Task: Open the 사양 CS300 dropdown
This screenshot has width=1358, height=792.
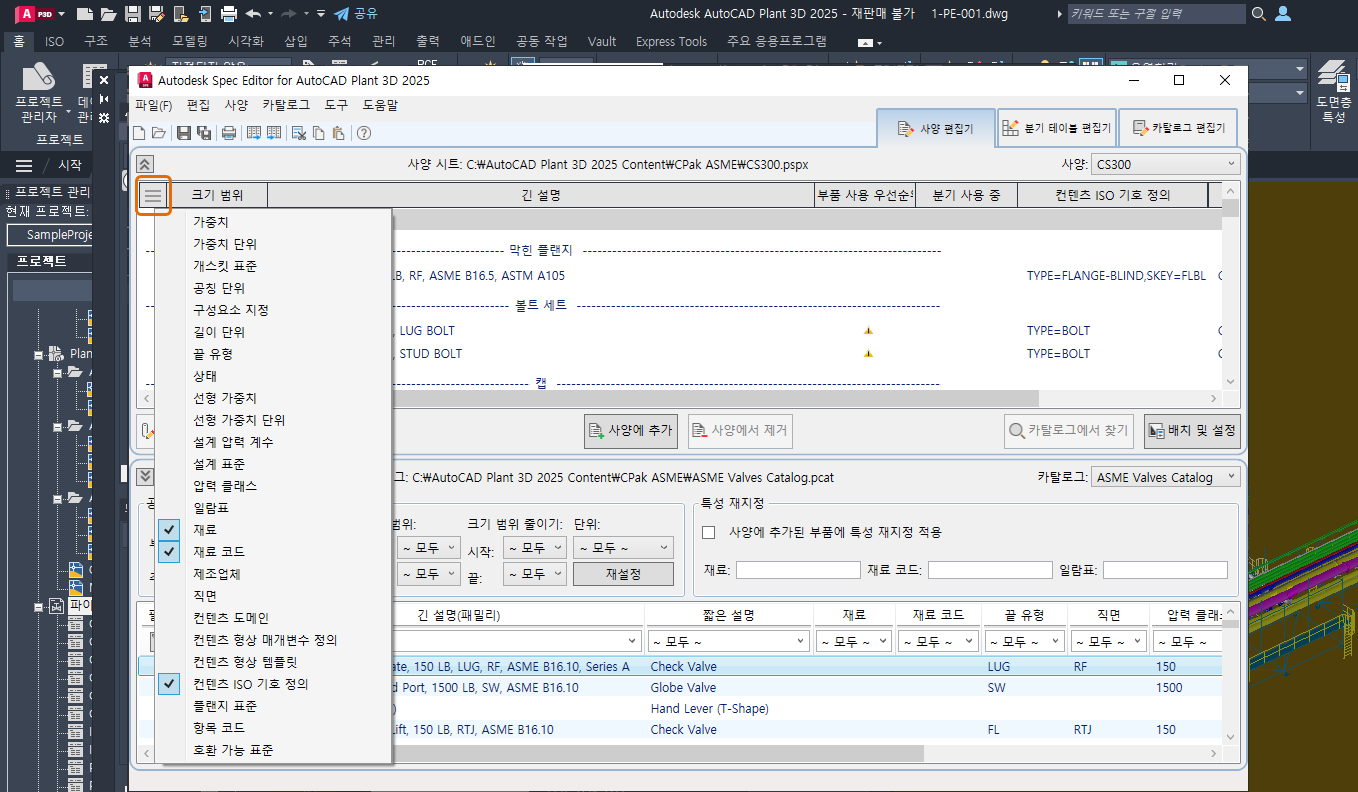Action: pyautogui.click(x=1165, y=164)
